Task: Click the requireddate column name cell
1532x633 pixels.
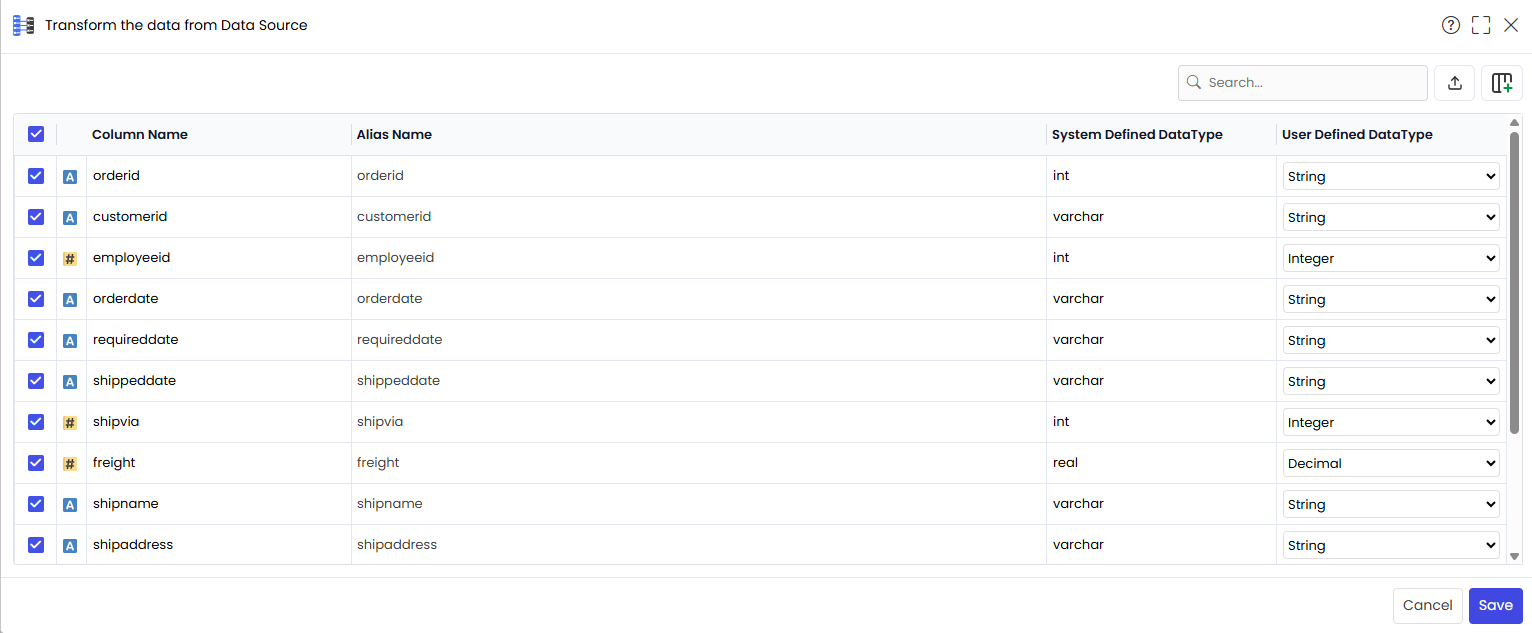Action: tap(219, 340)
